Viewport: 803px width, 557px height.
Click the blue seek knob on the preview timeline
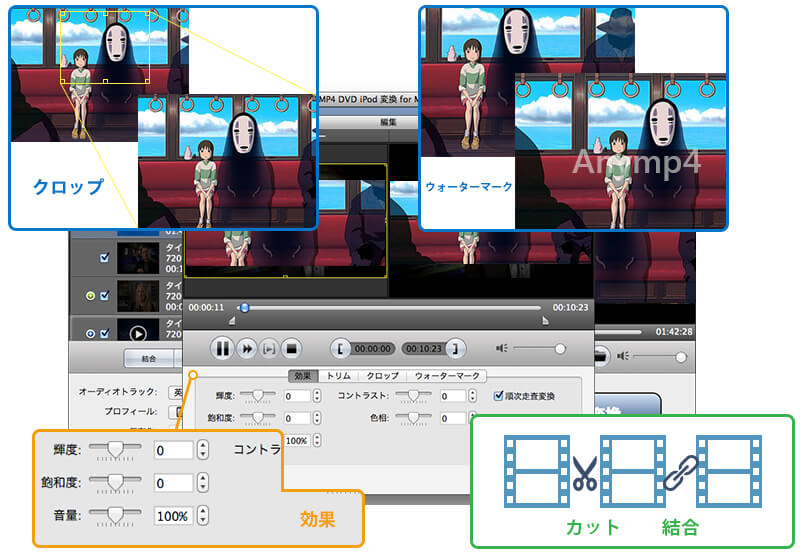pos(245,308)
